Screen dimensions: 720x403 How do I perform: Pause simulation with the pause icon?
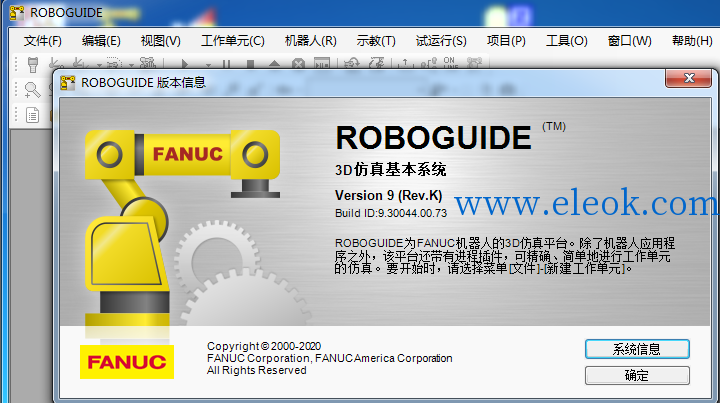click(x=226, y=64)
